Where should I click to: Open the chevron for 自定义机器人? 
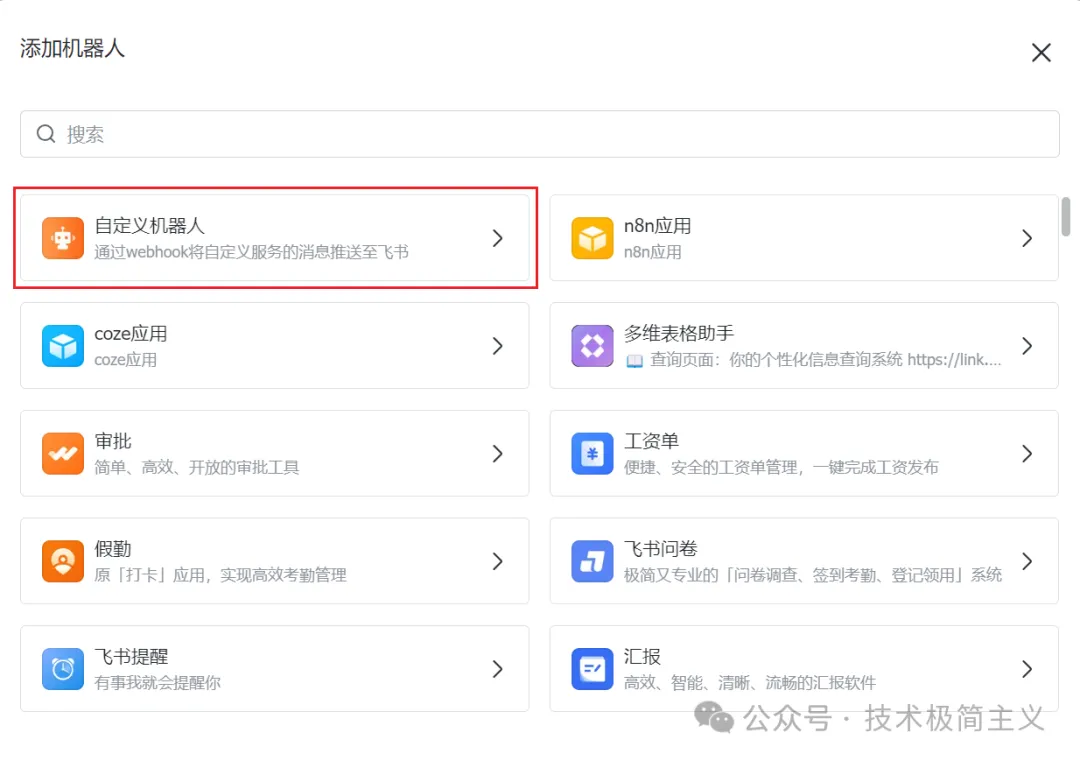(497, 238)
